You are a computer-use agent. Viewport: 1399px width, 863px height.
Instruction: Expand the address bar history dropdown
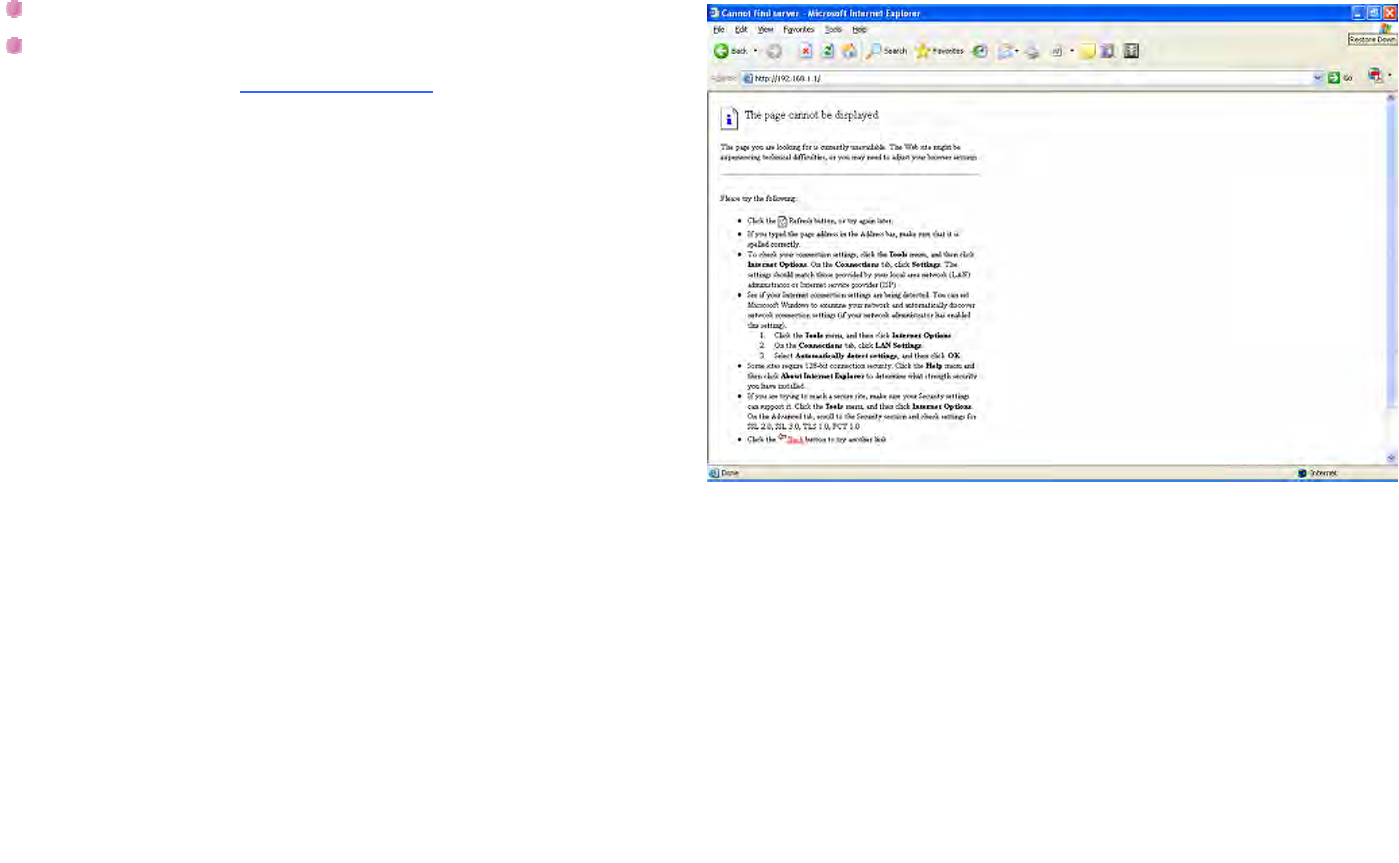1318,77
